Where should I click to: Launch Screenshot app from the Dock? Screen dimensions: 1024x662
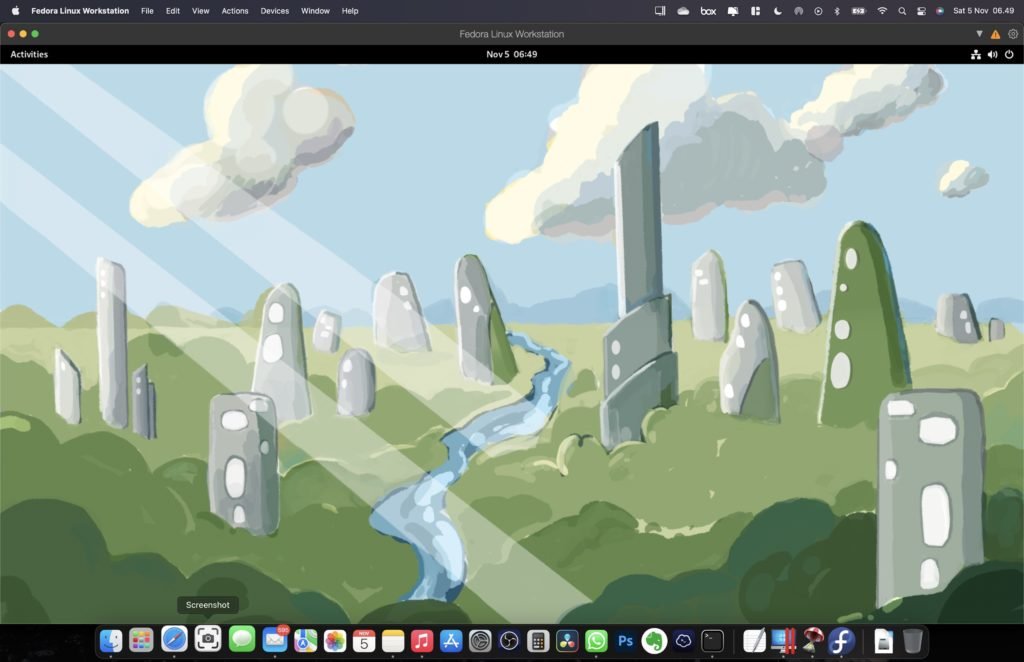click(x=208, y=638)
